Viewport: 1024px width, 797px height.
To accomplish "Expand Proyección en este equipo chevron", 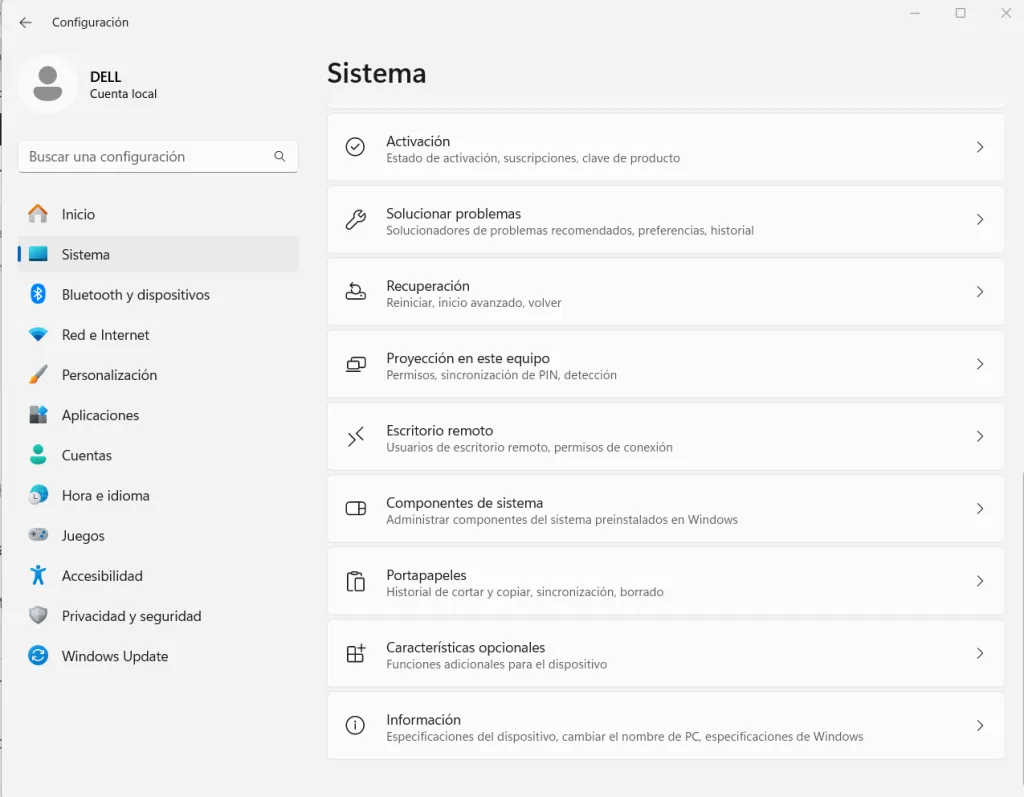I will tap(980, 364).
